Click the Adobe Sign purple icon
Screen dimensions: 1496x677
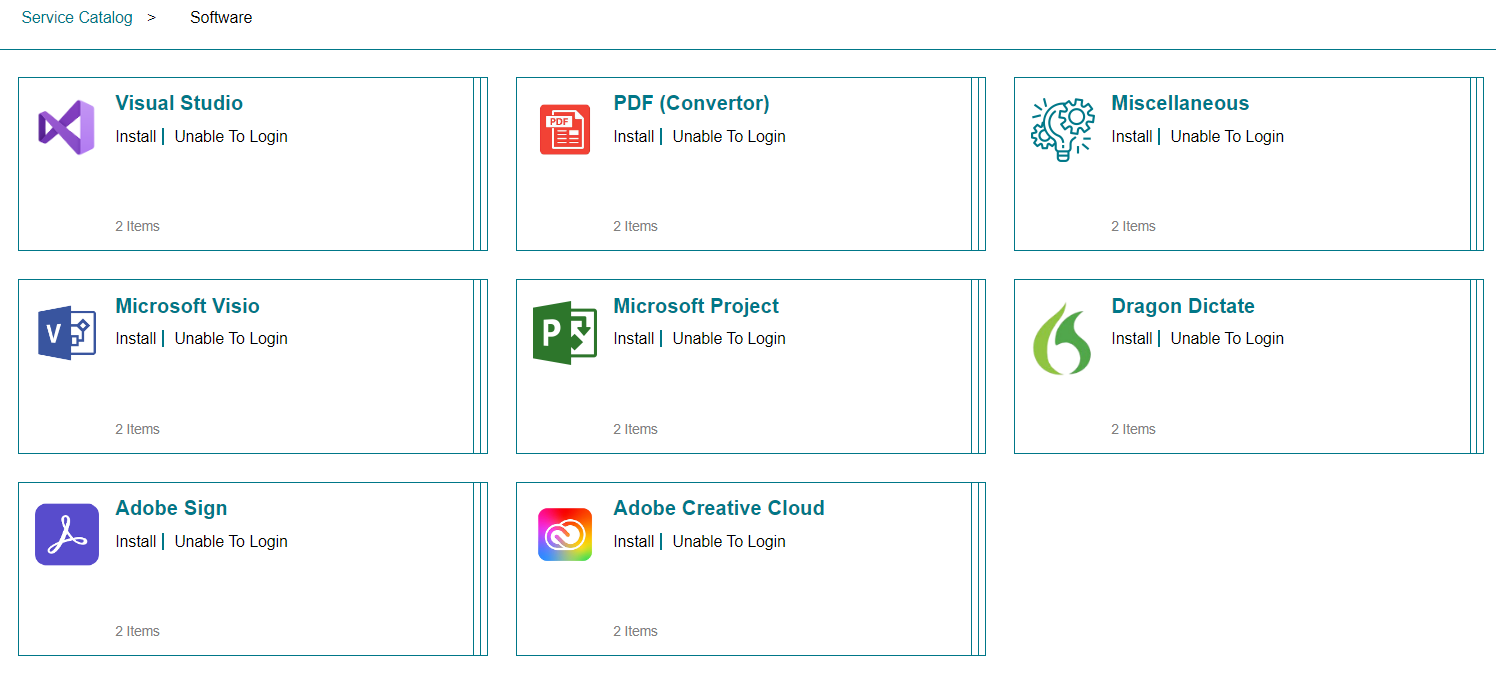[x=67, y=534]
